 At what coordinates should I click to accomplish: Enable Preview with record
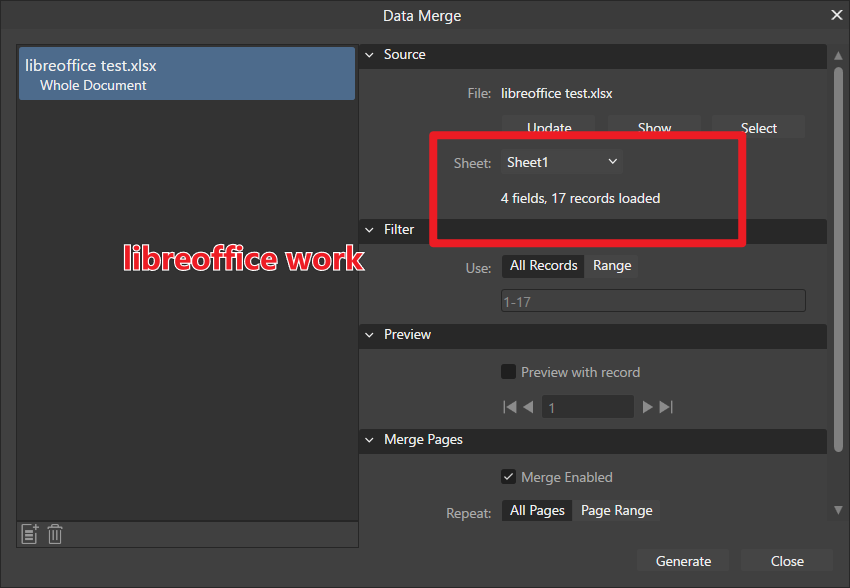pos(508,371)
